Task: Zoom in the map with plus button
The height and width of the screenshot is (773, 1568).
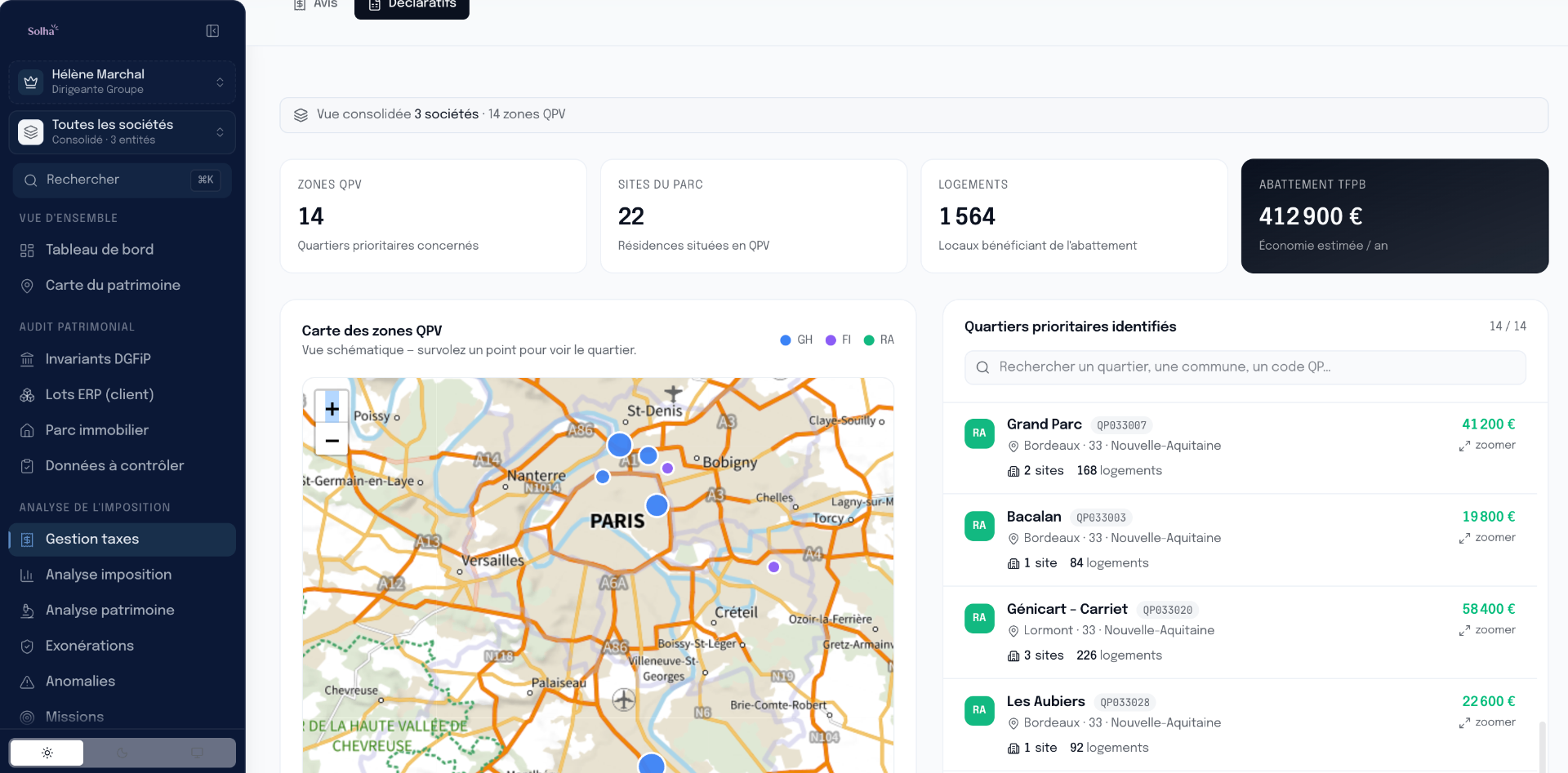Action: coord(332,408)
